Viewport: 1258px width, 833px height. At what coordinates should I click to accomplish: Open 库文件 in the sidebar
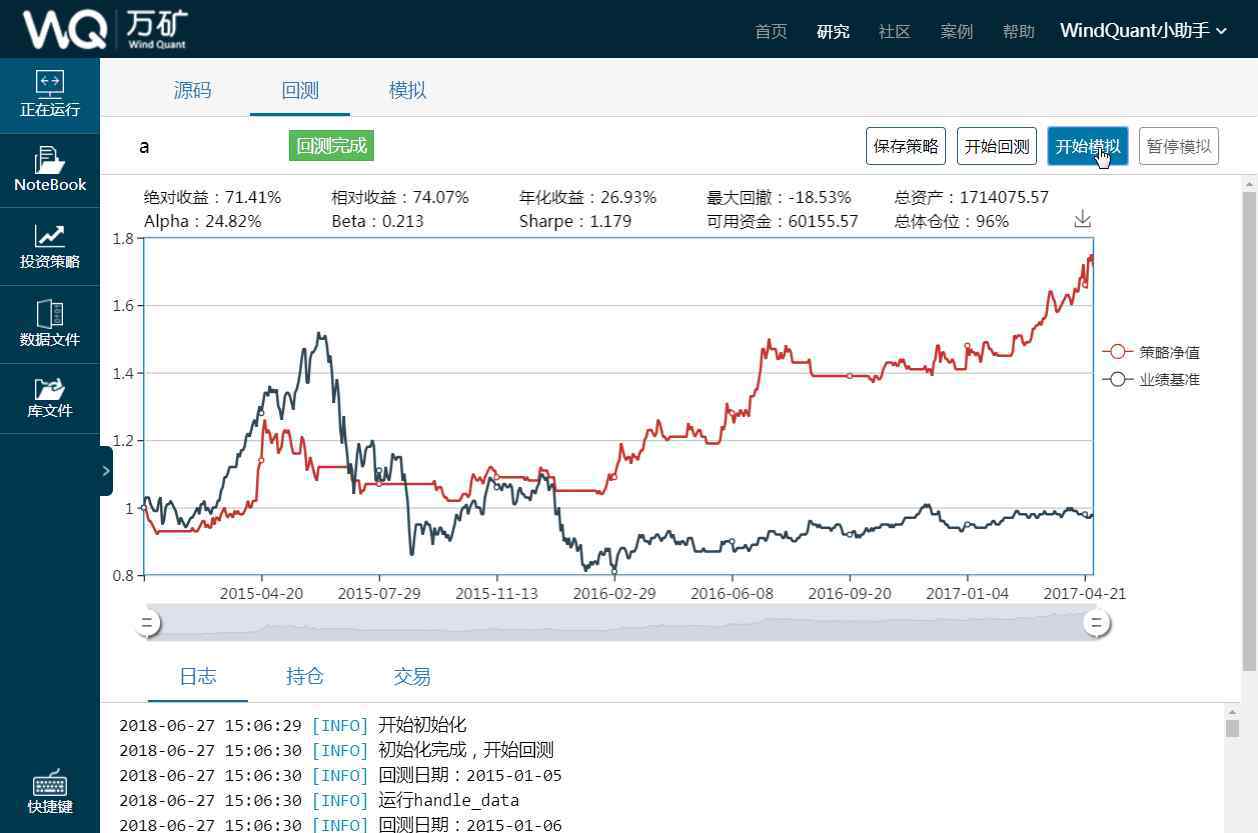[50, 398]
